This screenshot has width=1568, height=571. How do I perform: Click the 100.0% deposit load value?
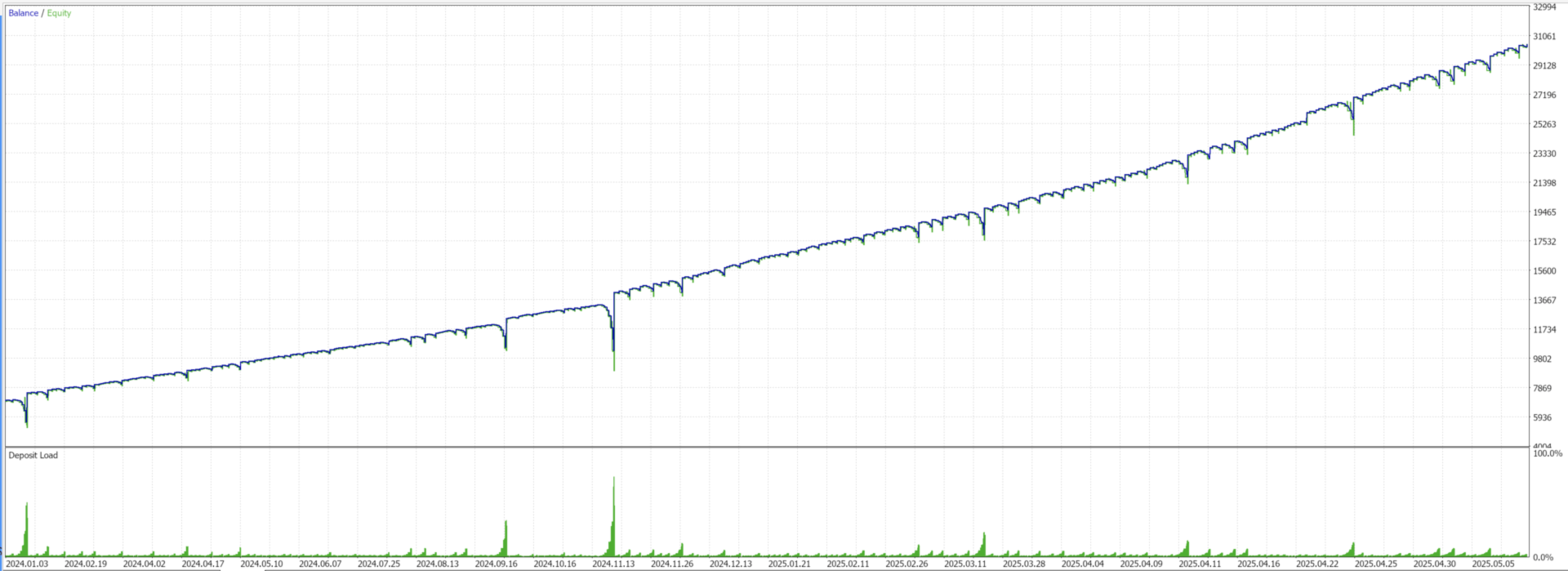click(1548, 453)
